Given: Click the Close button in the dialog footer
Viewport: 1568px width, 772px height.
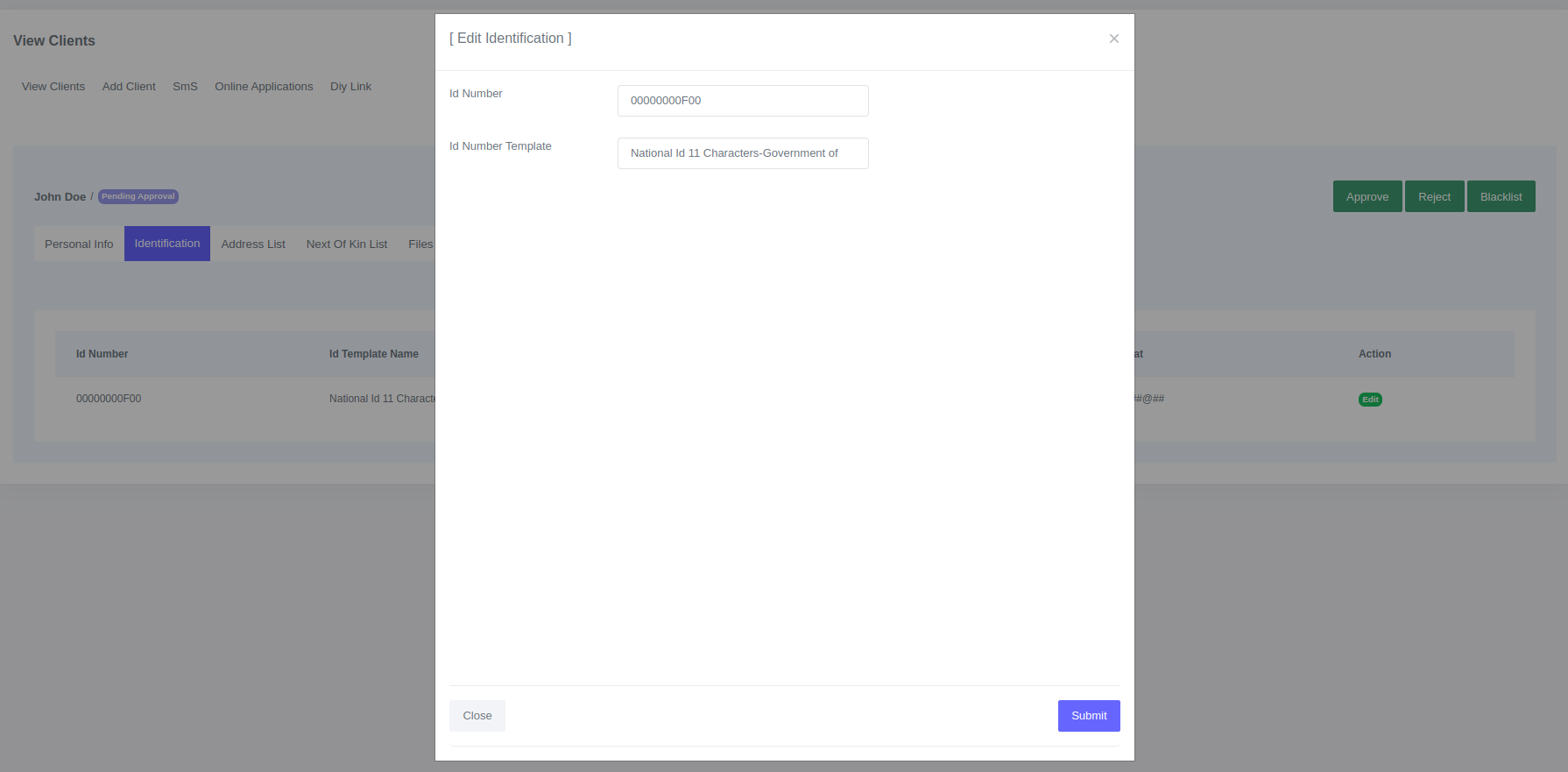Looking at the screenshot, I should 477,716.
